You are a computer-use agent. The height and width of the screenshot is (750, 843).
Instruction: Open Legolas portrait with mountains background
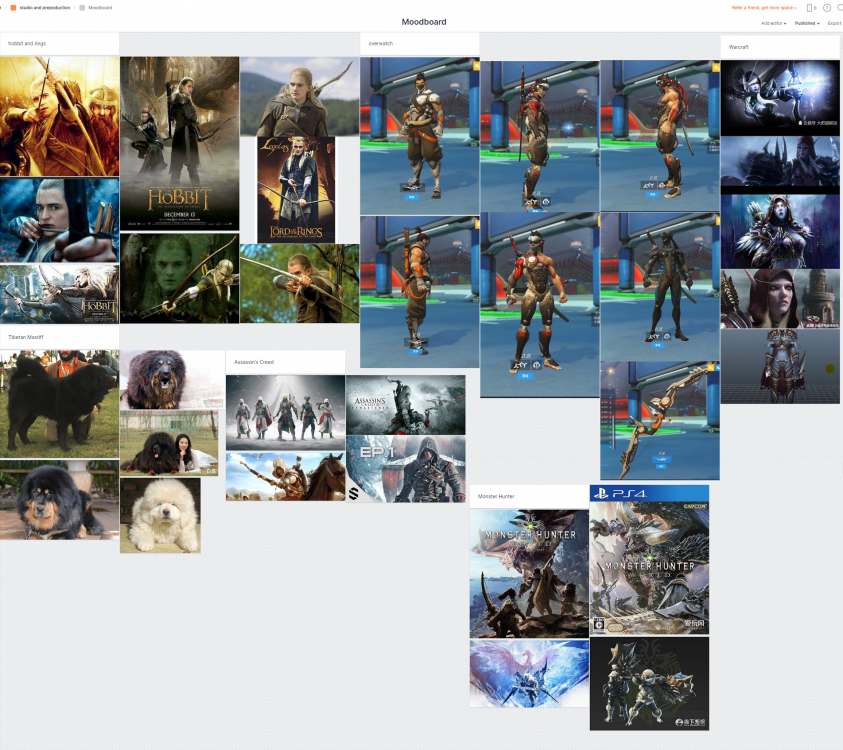coord(299,96)
